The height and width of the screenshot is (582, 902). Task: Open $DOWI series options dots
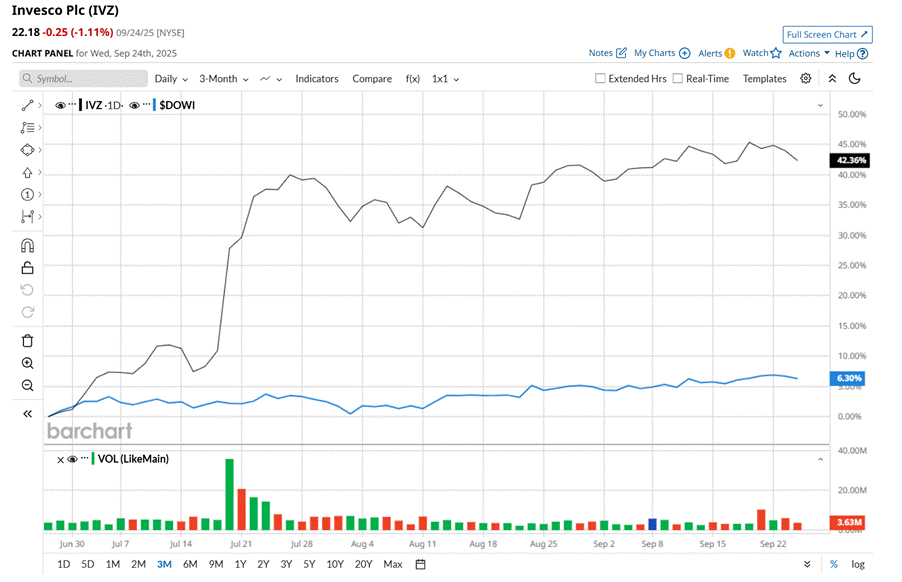tap(147, 105)
